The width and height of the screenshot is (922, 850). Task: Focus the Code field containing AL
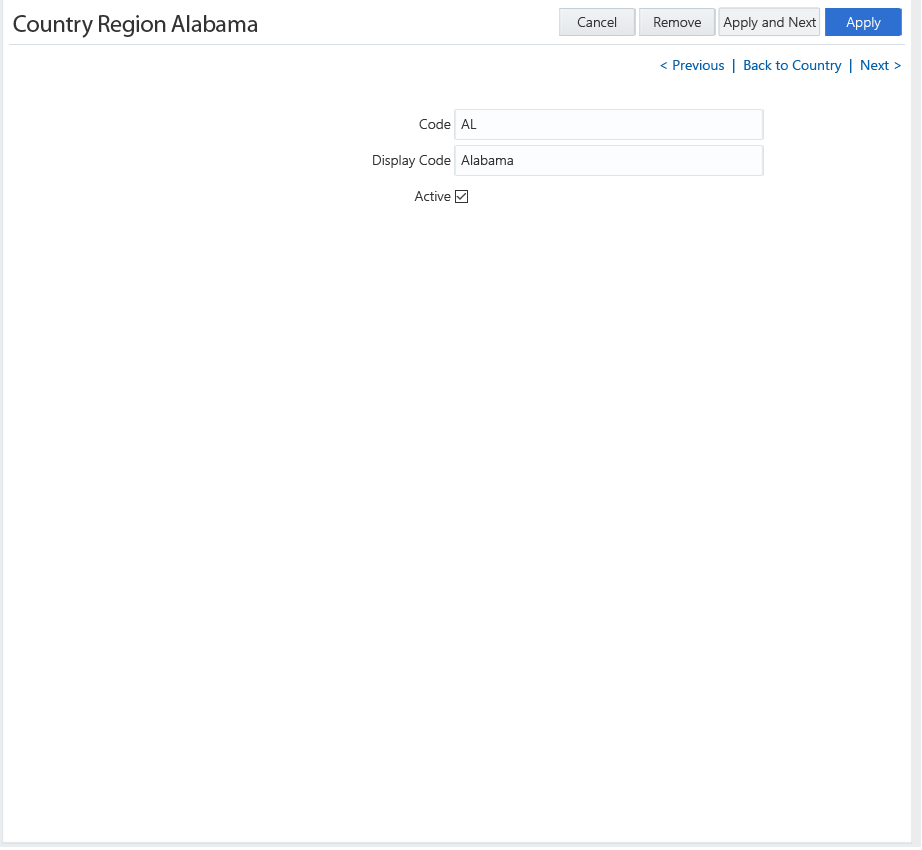click(609, 125)
